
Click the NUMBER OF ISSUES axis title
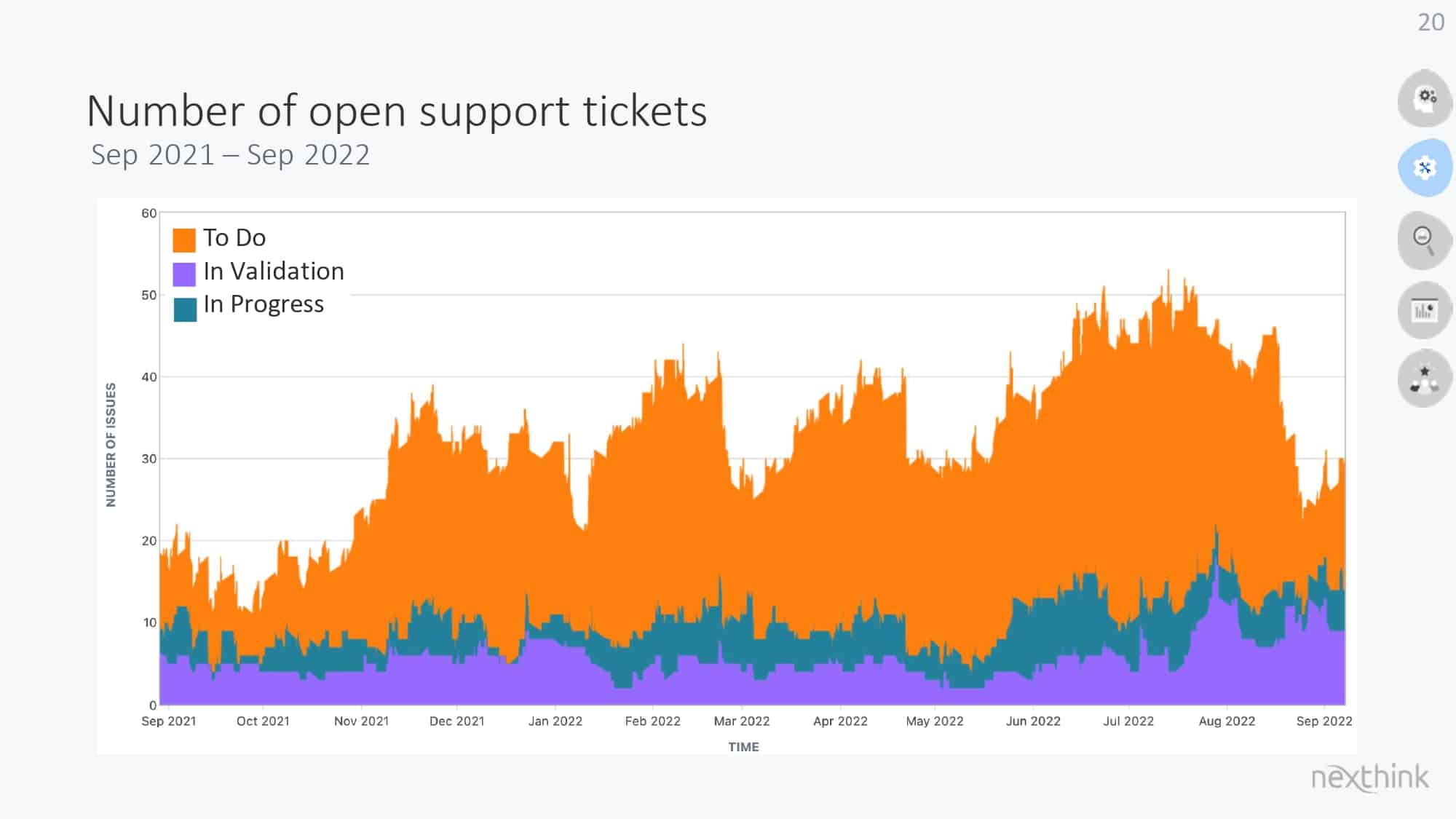point(111,445)
